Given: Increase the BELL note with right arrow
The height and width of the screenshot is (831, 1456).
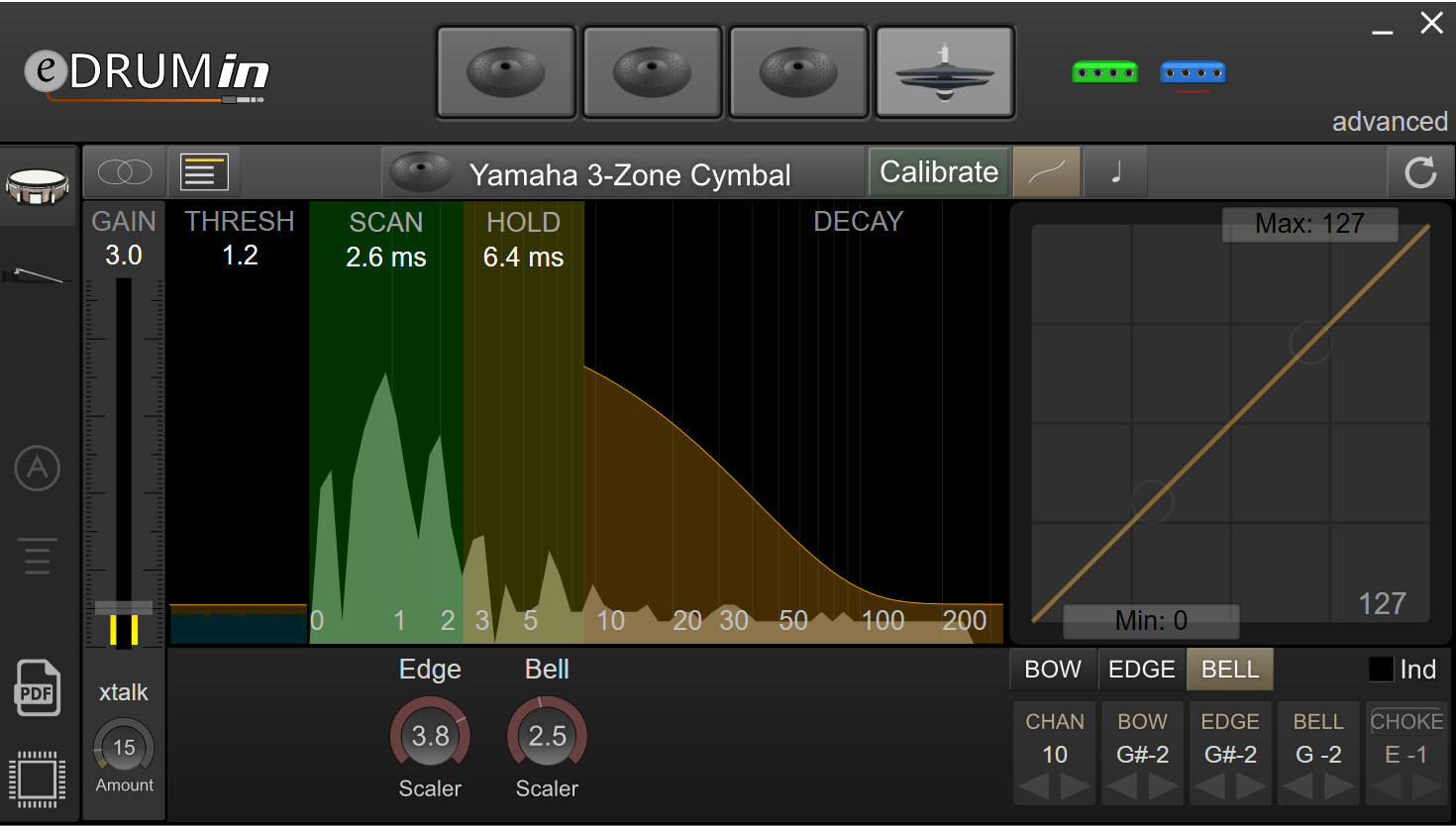Looking at the screenshot, I should tap(1339, 787).
